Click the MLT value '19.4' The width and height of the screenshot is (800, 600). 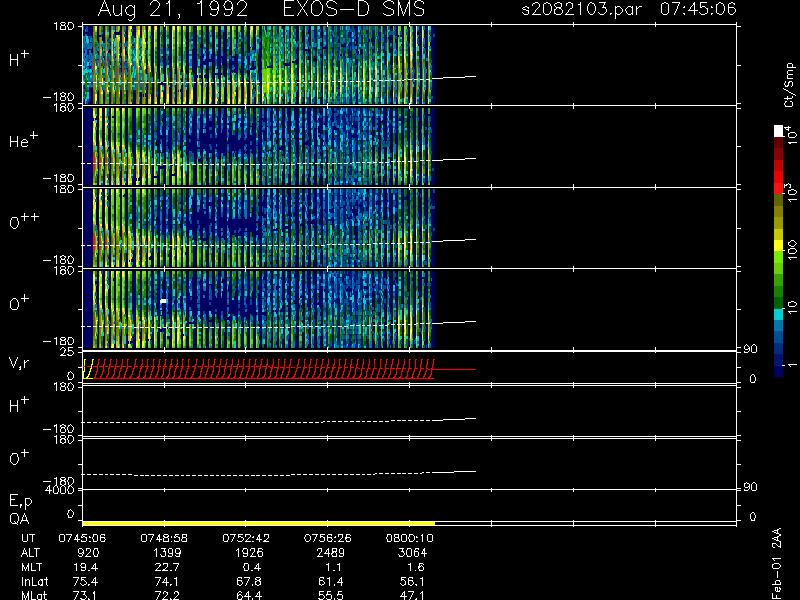pyautogui.click(x=87, y=567)
